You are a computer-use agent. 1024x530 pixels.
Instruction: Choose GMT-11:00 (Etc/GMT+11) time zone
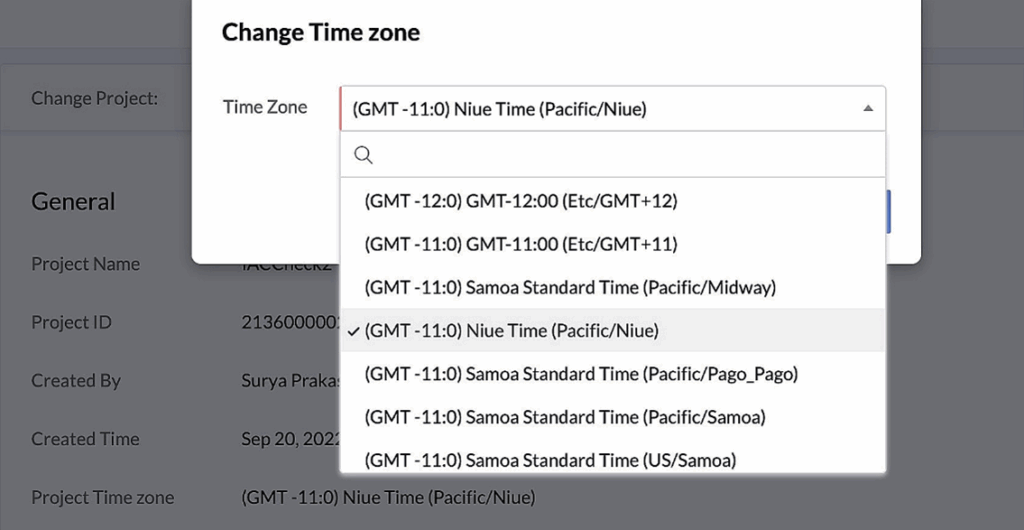[x=521, y=244]
